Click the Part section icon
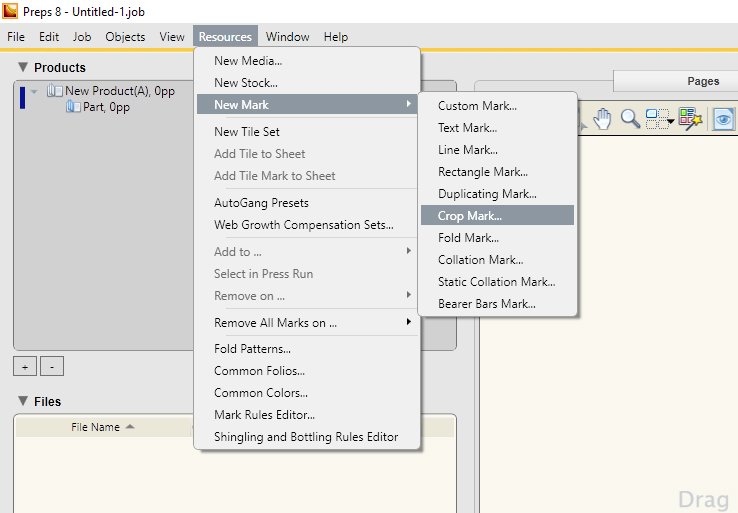This screenshot has height=513, width=738. coord(73,107)
